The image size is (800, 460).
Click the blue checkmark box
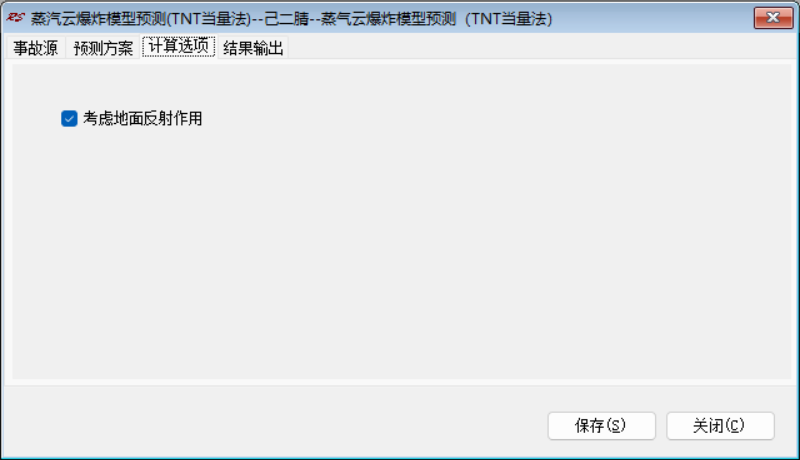(x=69, y=118)
